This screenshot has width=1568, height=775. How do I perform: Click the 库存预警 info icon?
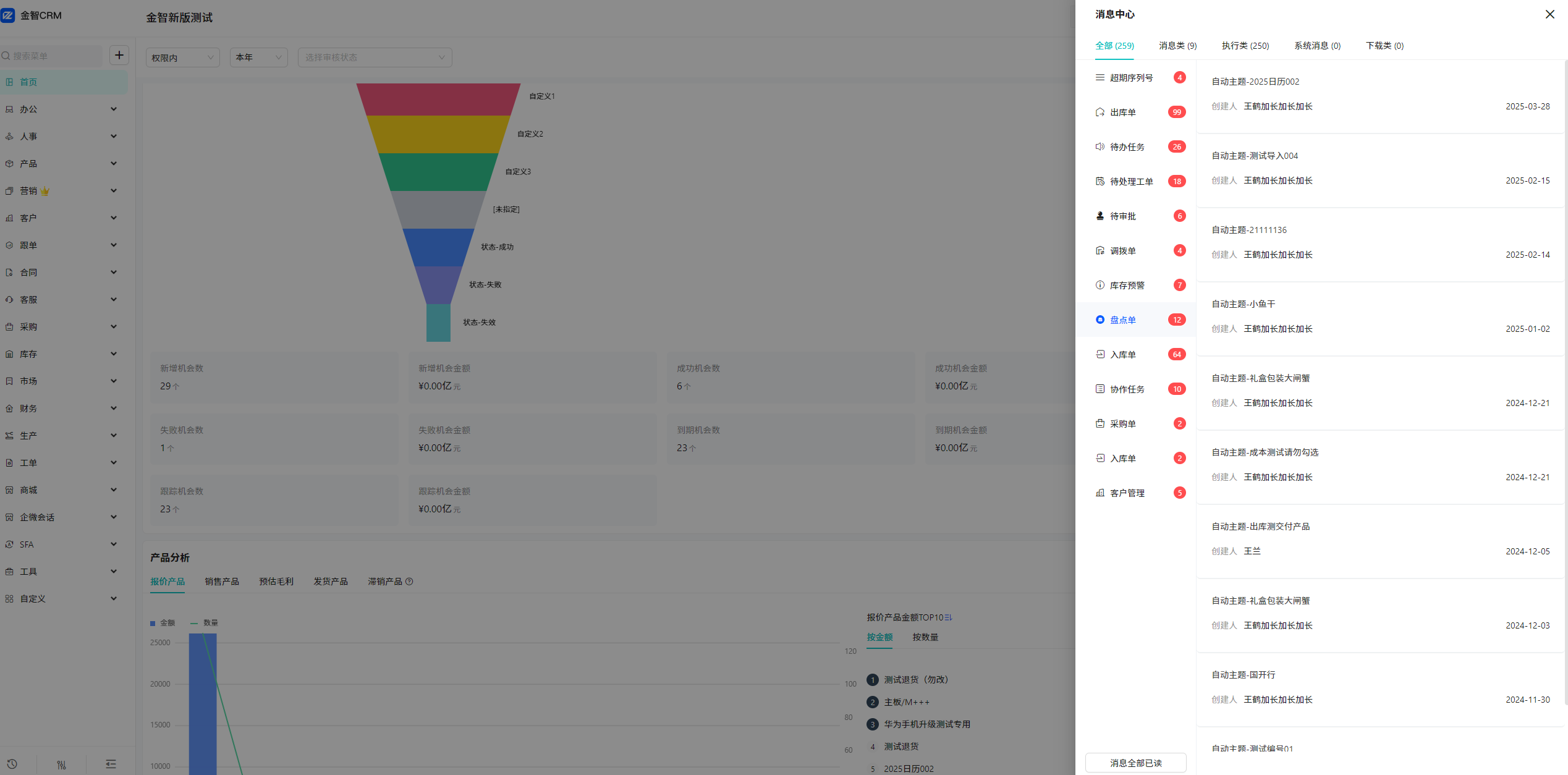pos(1100,285)
